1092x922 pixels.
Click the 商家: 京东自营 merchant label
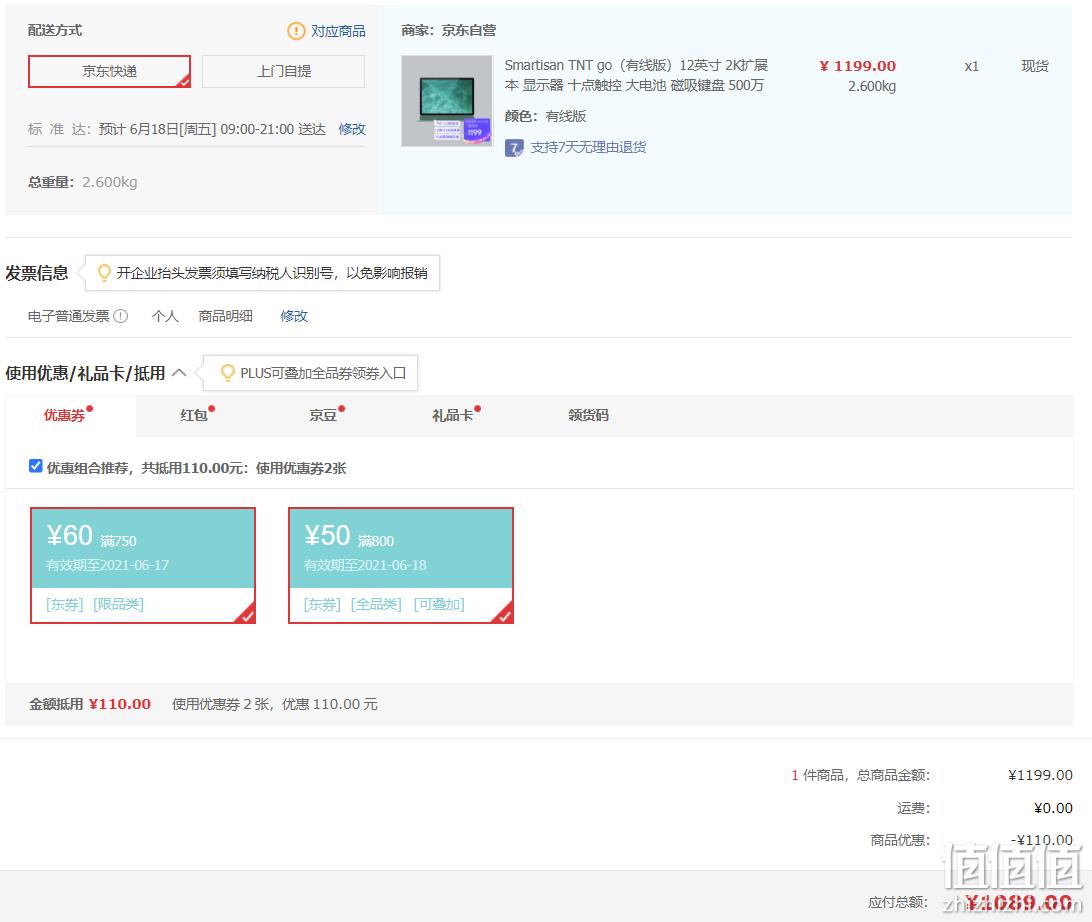(448, 31)
